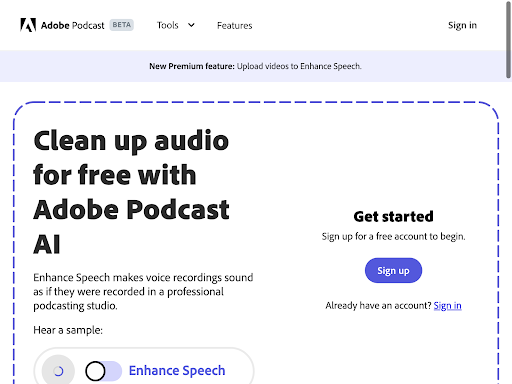Screen dimensions: 512x384
Task: Click the Get started heading
Action: (x=393, y=217)
